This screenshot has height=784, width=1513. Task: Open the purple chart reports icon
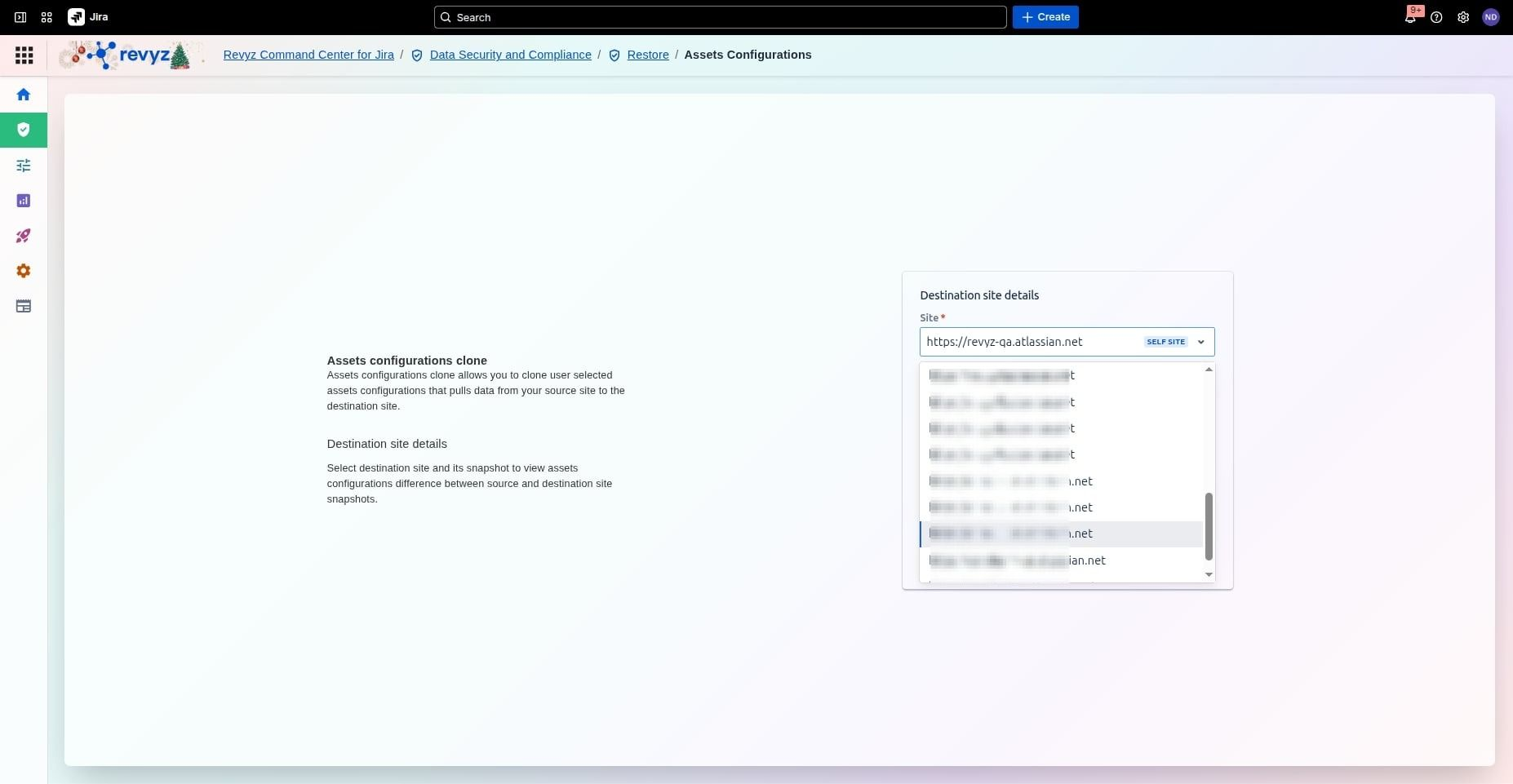pyautogui.click(x=24, y=201)
